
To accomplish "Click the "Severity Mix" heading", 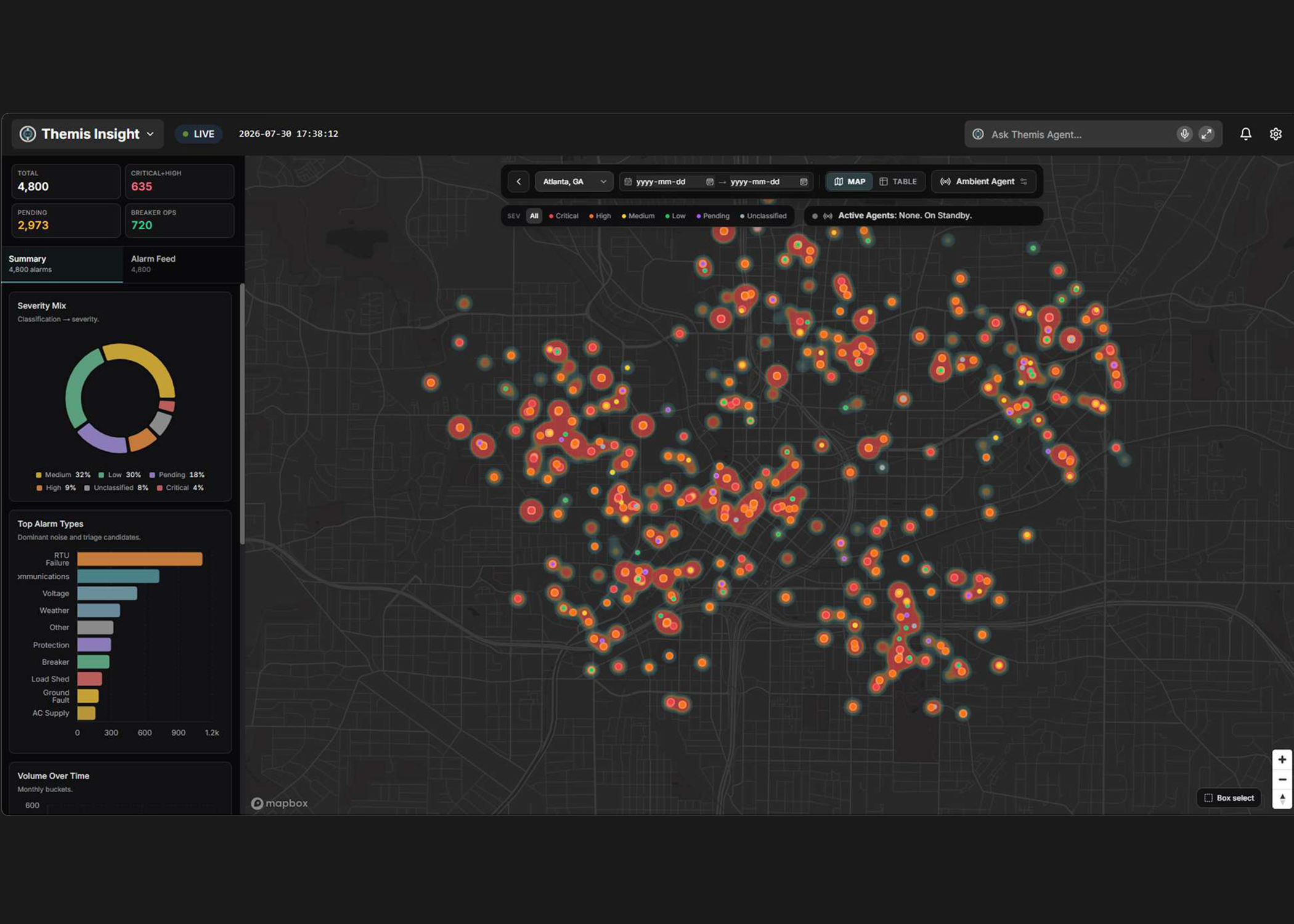I will (x=42, y=306).
